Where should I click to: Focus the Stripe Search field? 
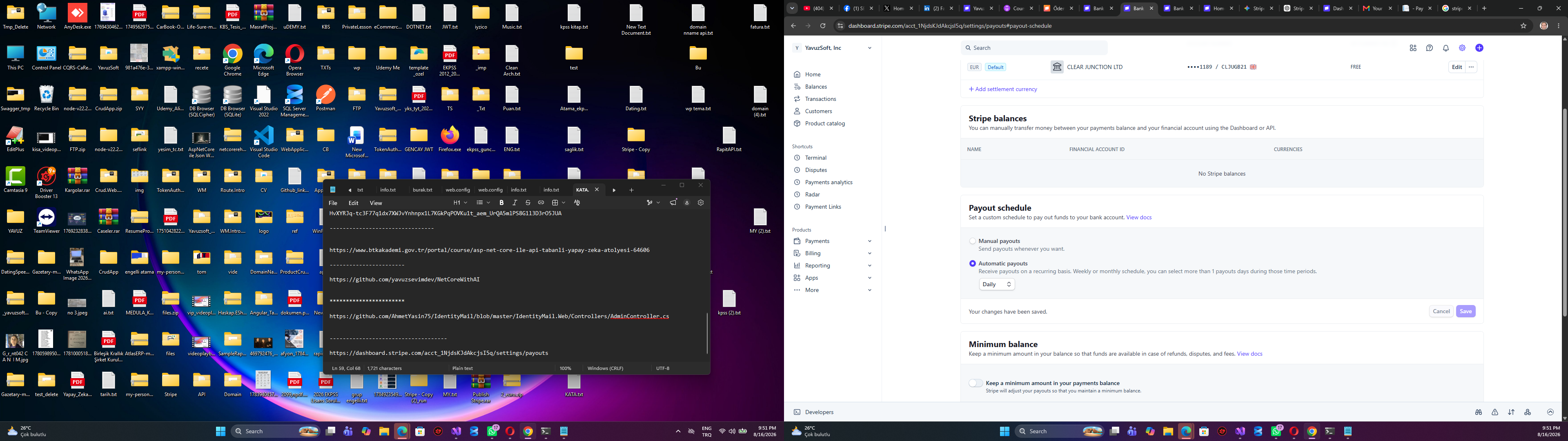click(x=1034, y=48)
